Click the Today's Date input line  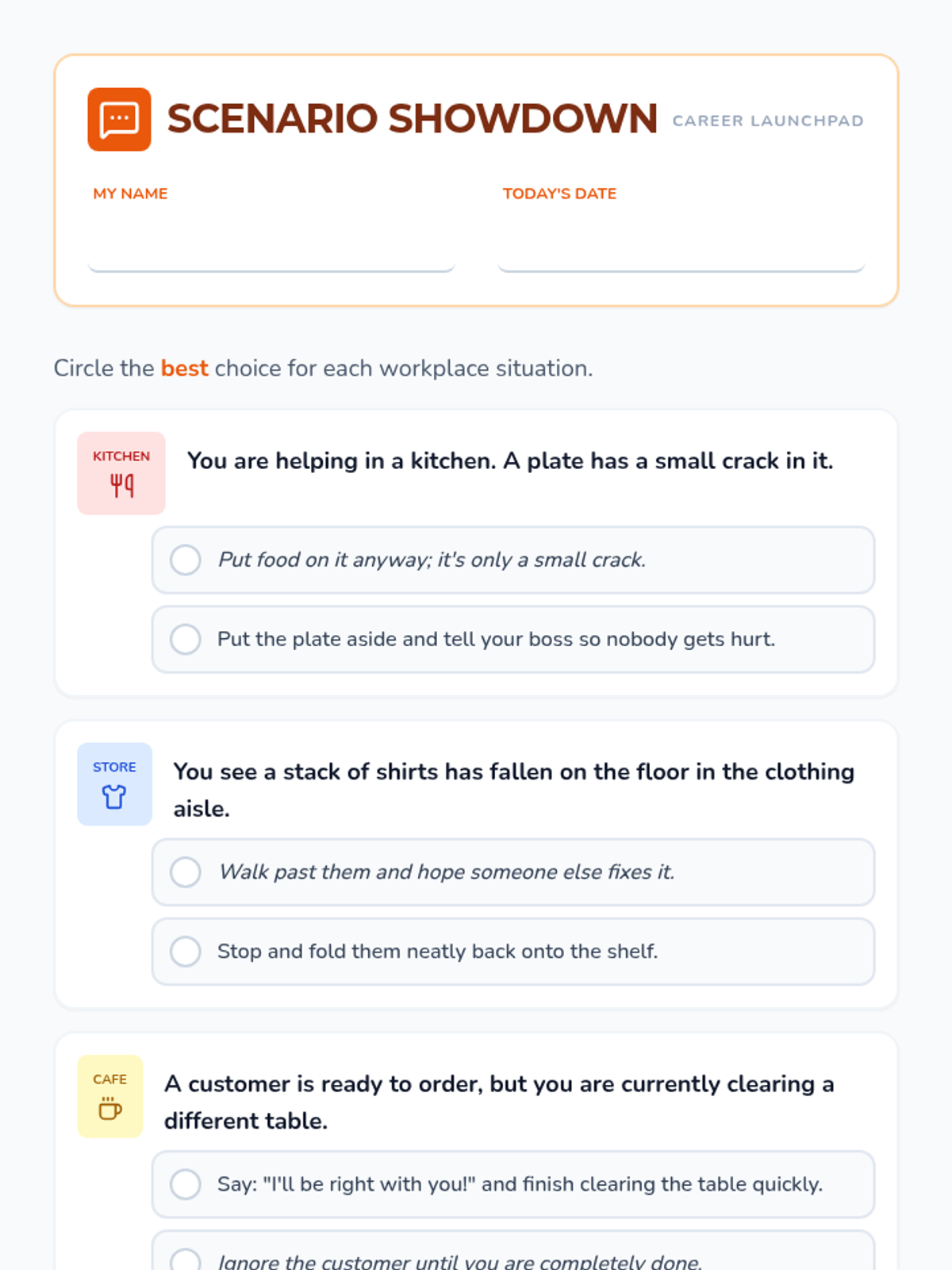pos(681,246)
